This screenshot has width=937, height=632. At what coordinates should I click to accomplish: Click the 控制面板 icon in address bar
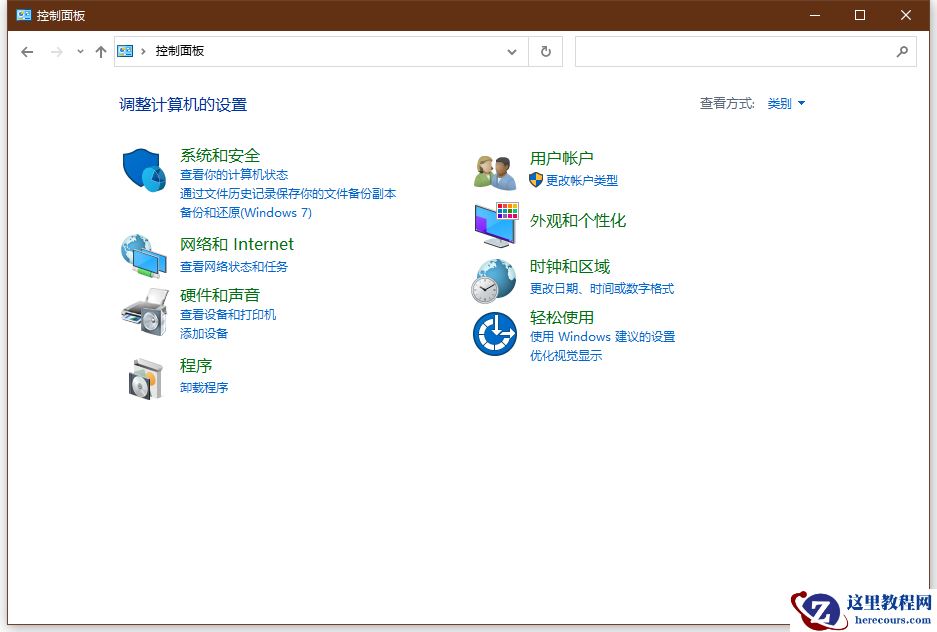[124, 50]
